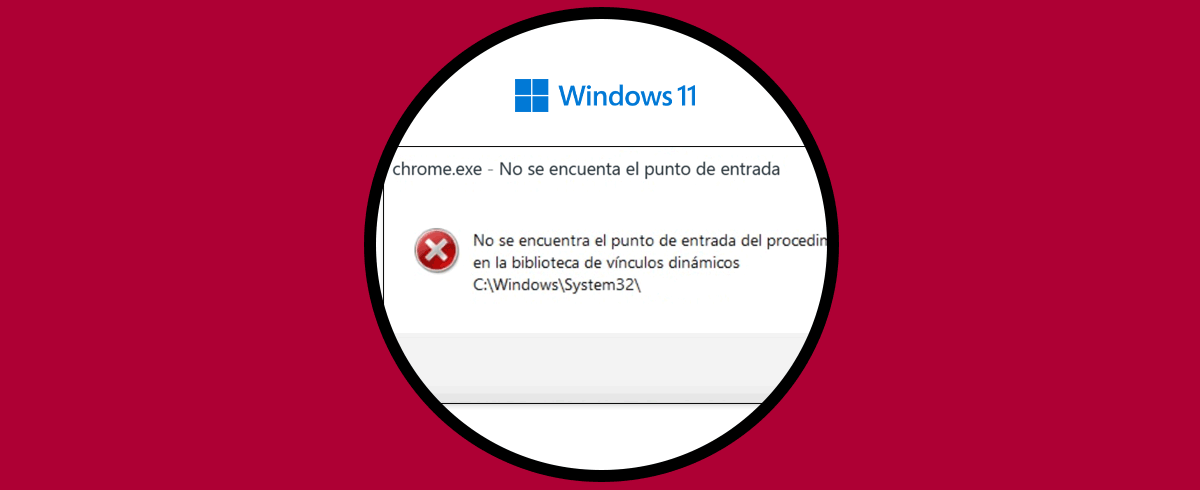Click the numeral "11" in the wordmark

(685, 96)
